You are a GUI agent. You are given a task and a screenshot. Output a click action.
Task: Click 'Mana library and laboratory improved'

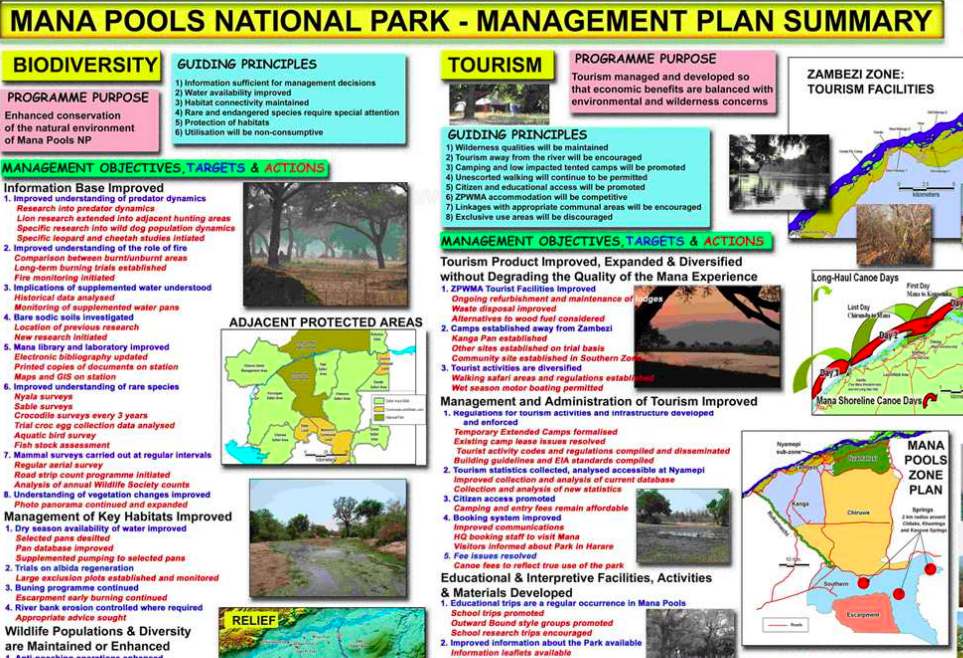click(87, 347)
